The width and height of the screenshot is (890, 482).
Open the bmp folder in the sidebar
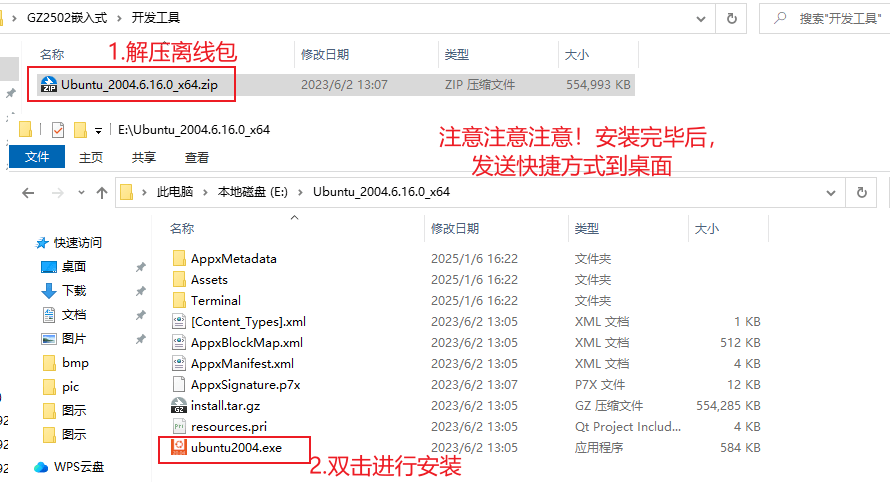75,363
